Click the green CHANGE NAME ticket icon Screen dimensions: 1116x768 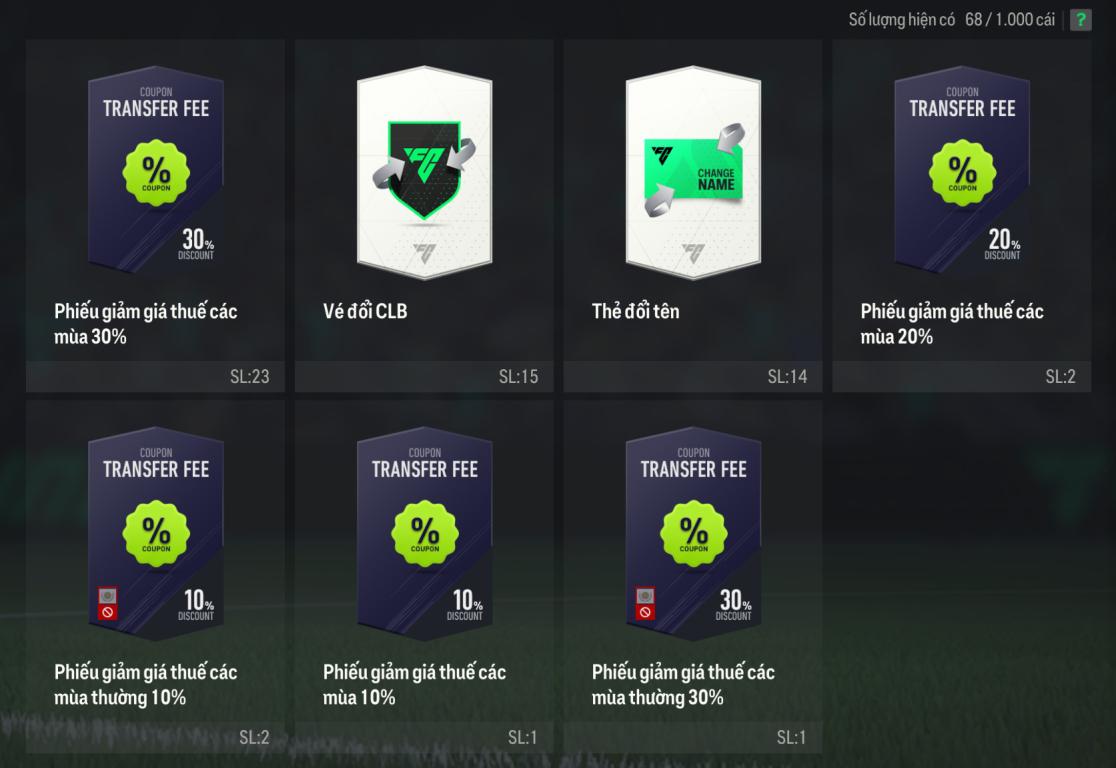tap(694, 169)
